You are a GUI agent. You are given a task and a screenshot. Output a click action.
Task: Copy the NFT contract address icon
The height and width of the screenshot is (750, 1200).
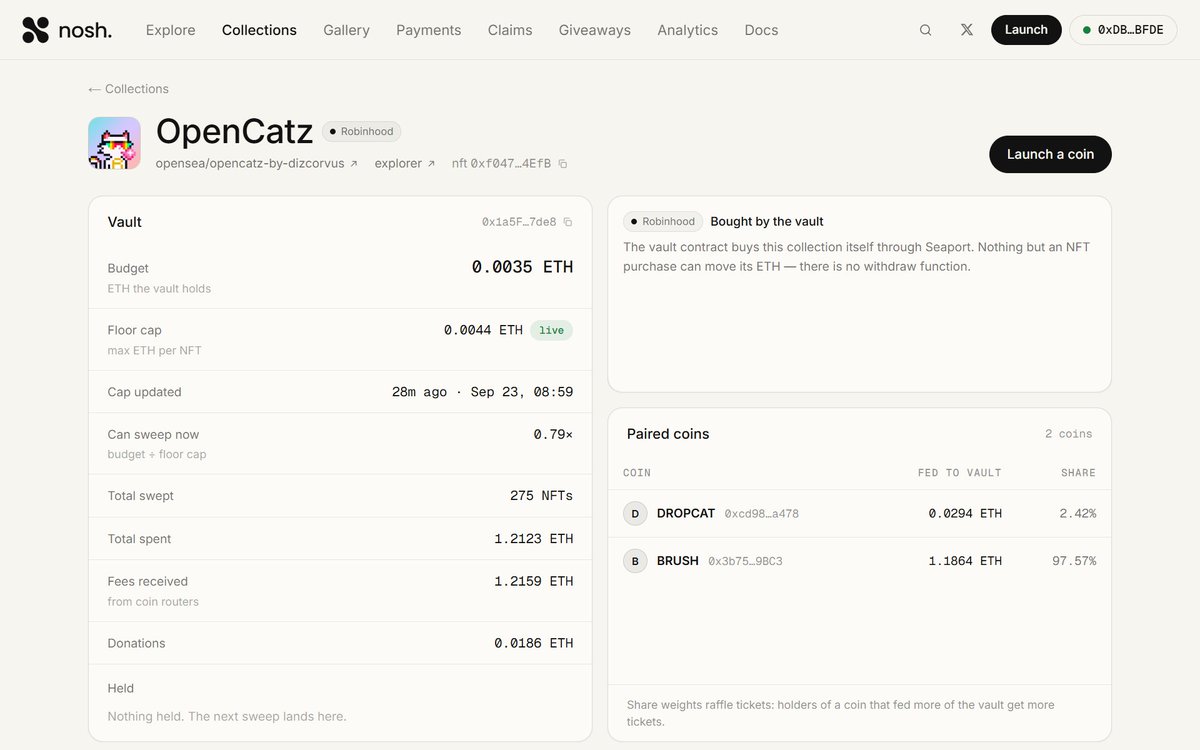pos(563,164)
